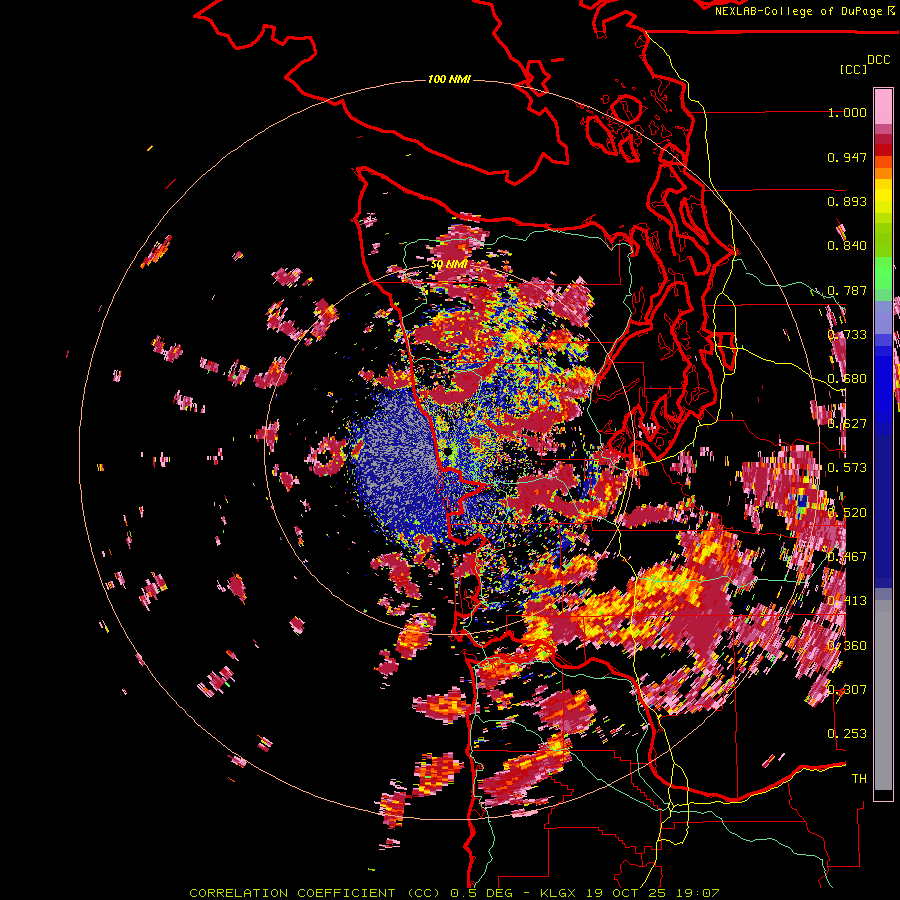Click the 0.787 legend value
The width and height of the screenshot is (900, 900).
pyautogui.click(x=847, y=290)
